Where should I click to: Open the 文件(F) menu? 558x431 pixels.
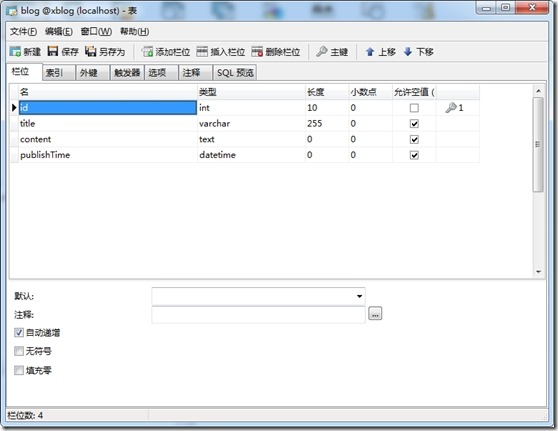[23, 31]
